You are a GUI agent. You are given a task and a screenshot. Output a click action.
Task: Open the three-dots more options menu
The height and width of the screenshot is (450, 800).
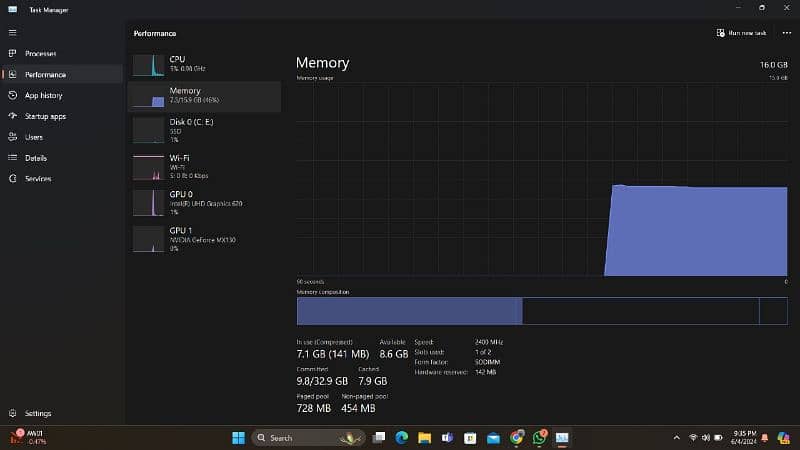point(786,33)
